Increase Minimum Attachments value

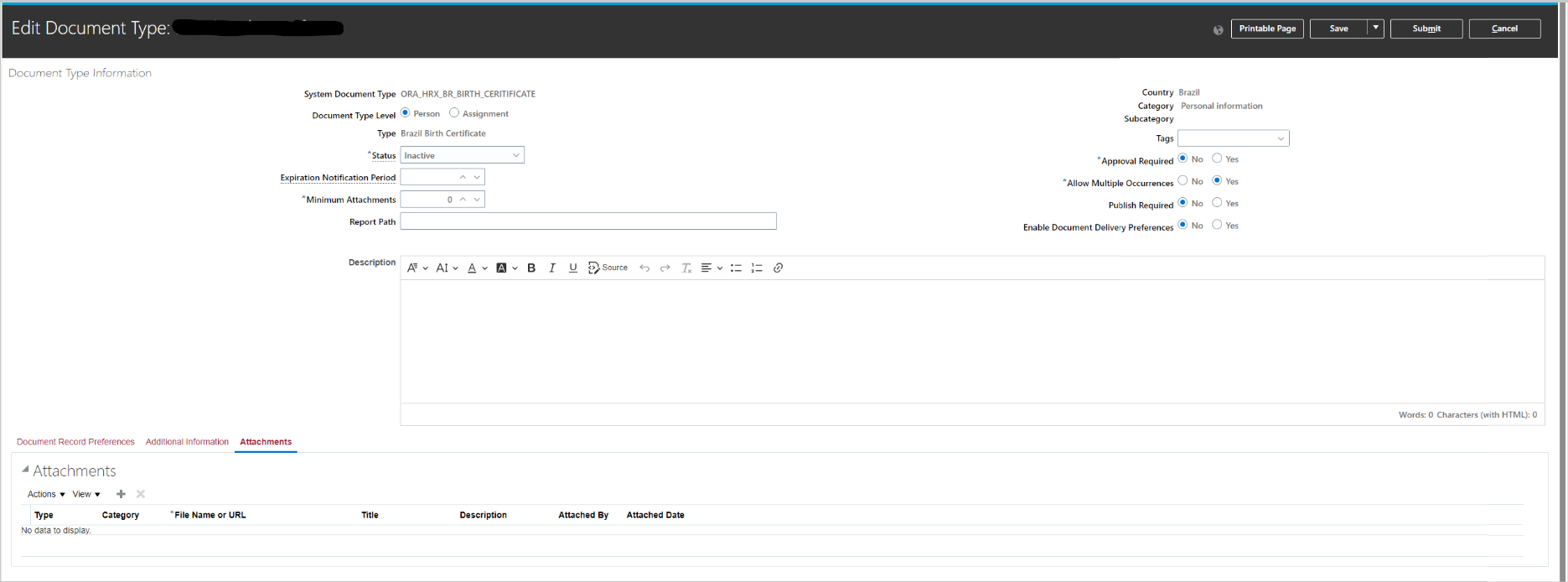pyautogui.click(x=463, y=200)
